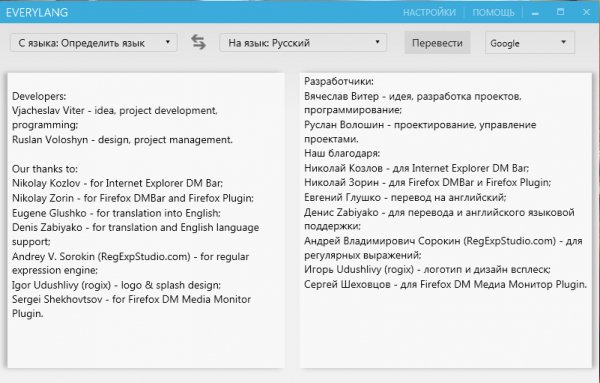The height and width of the screenshot is (383, 600).
Task: Click 'Наш благодаря:' translated line
Action: click(342, 154)
